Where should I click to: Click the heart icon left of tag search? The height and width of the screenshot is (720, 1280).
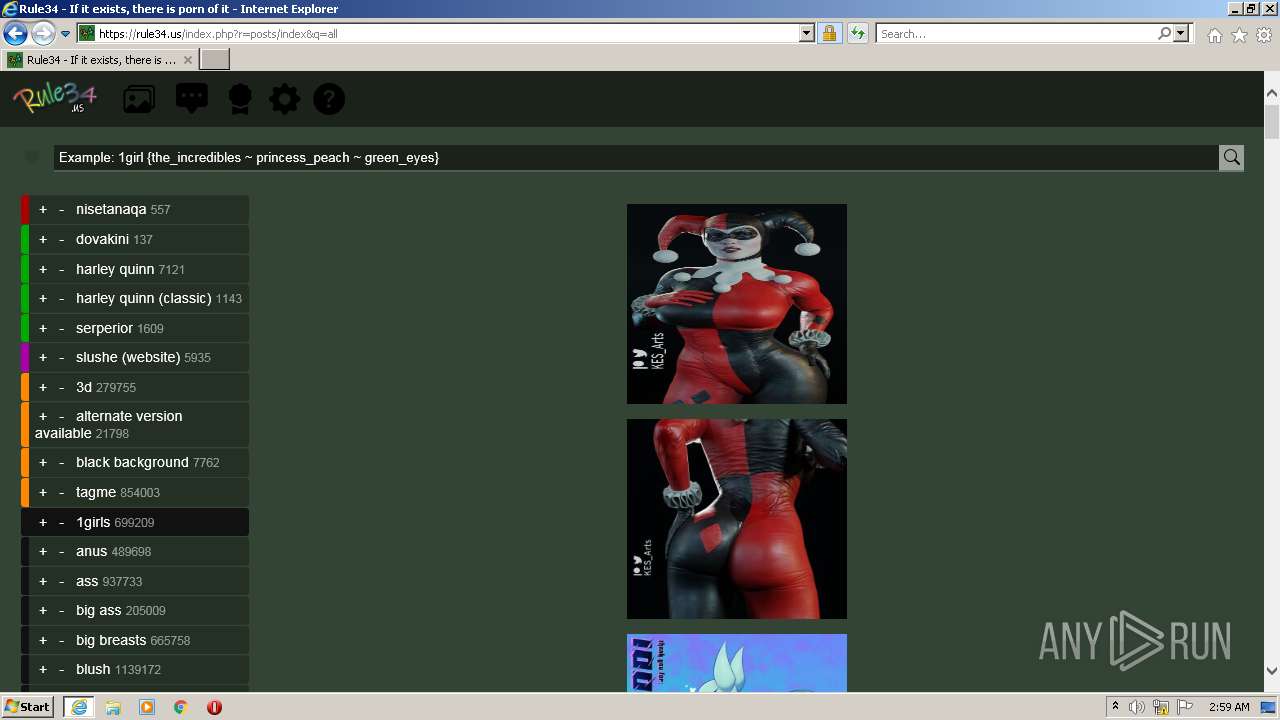pos(32,157)
